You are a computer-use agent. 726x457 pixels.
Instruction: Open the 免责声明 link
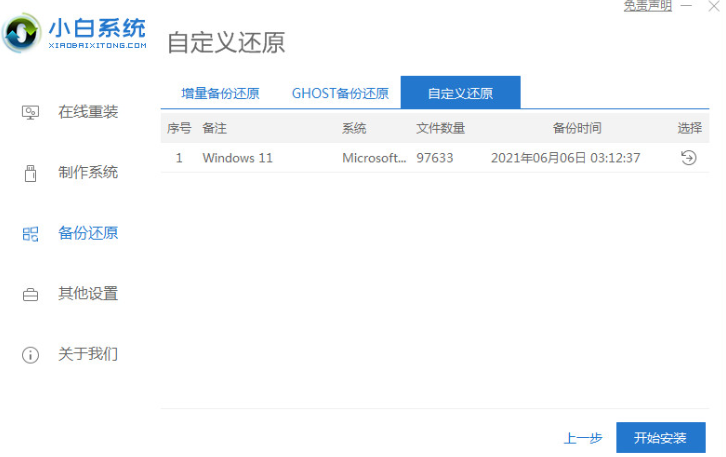(x=648, y=6)
